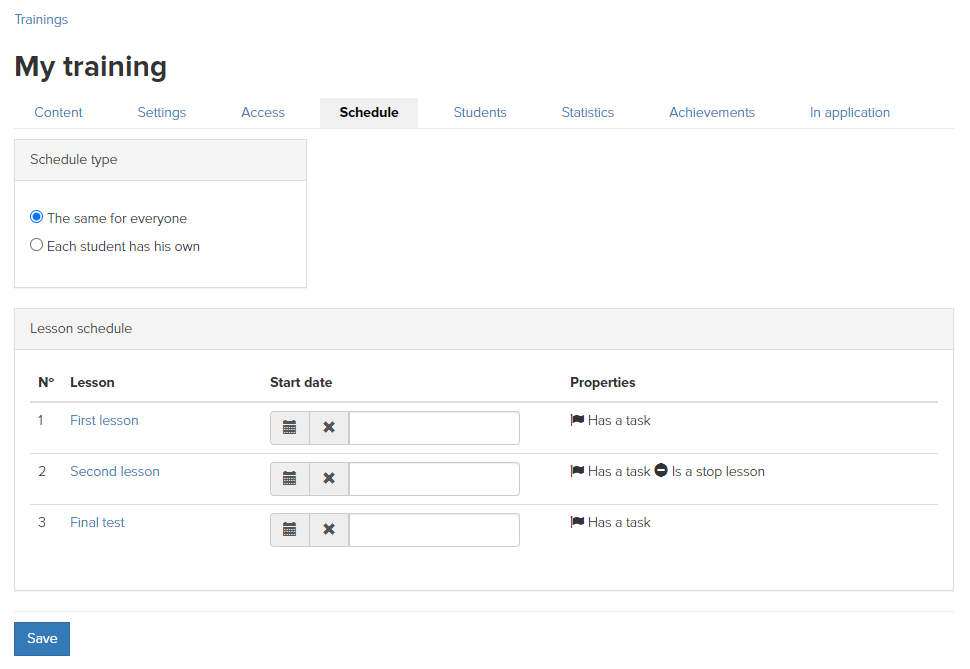
Task: Clear start date of Second lesson
Action: [x=329, y=478]
